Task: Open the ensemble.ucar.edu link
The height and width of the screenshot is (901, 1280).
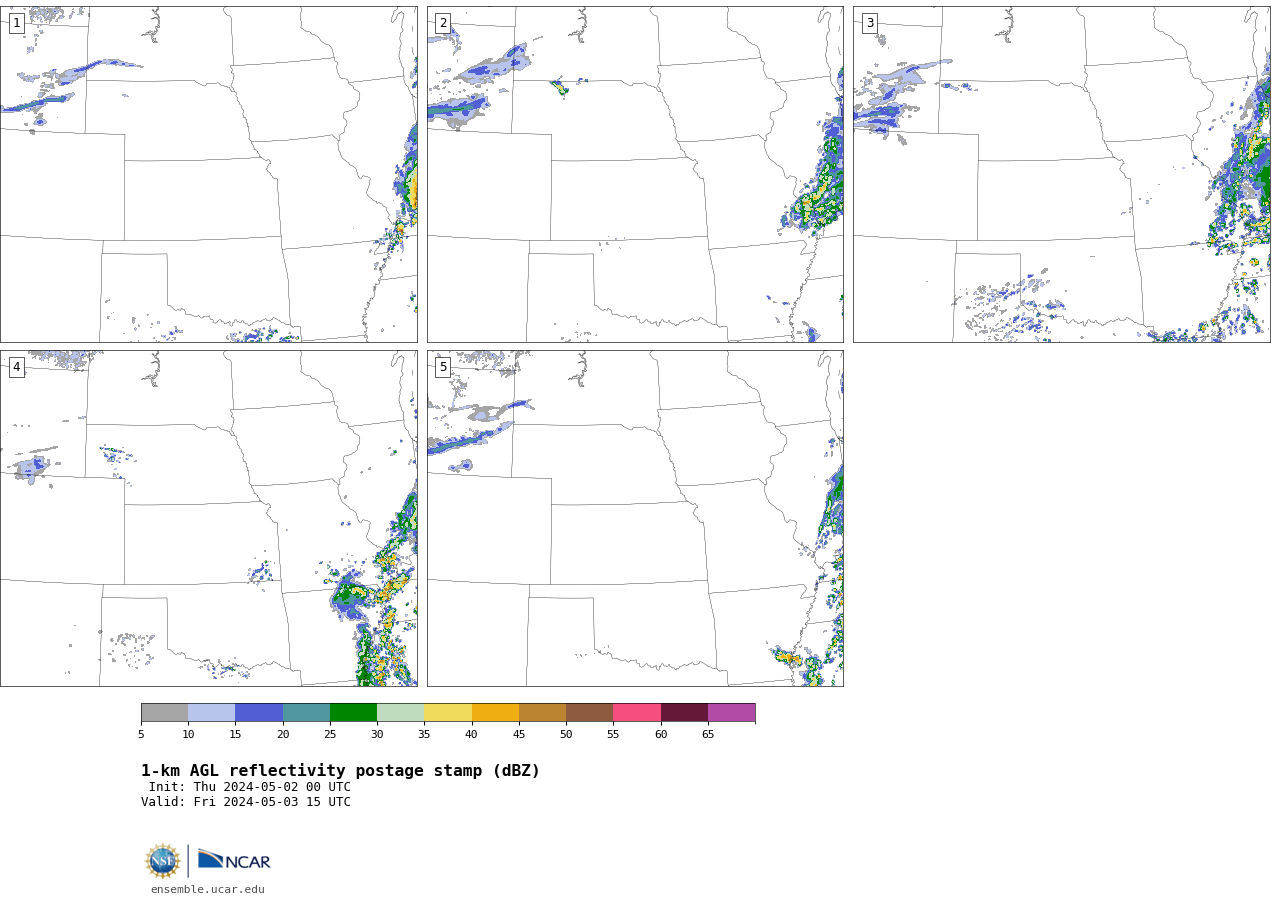Action: (208, 890)
